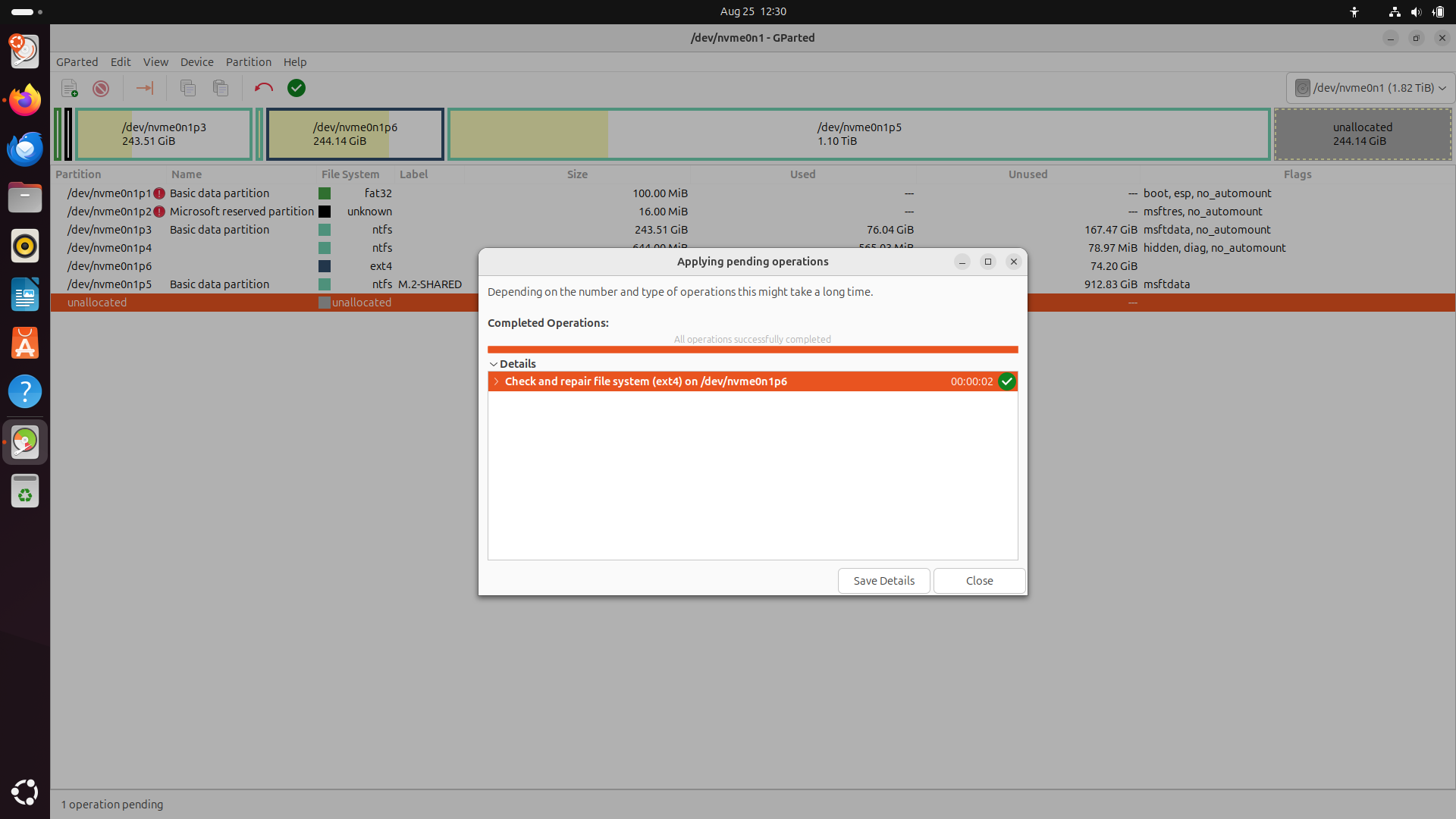Viewport: 1456px width, 819px height.
Task: Click the Undo last operation icon
Action: [x=263, y=88]
